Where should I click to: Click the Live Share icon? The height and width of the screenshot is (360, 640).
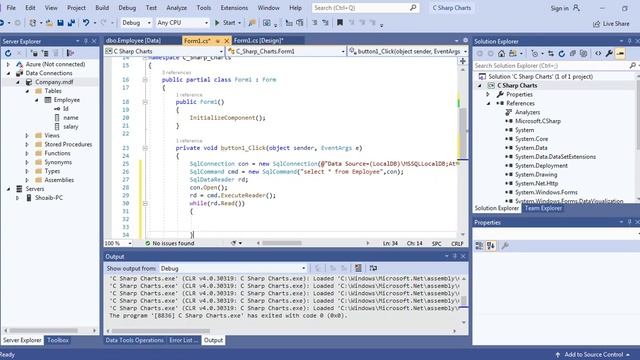point(596,24)
